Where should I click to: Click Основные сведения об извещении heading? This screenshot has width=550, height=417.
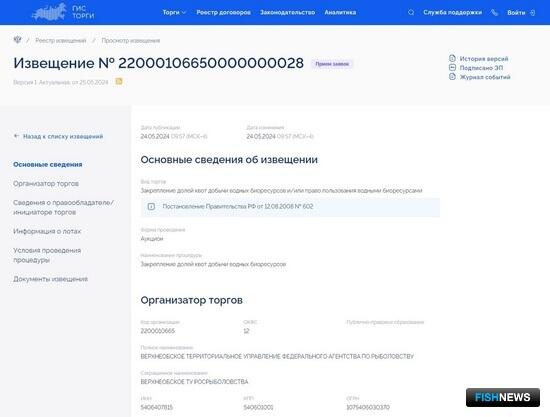pyautogui.click(x=229, y=160)
